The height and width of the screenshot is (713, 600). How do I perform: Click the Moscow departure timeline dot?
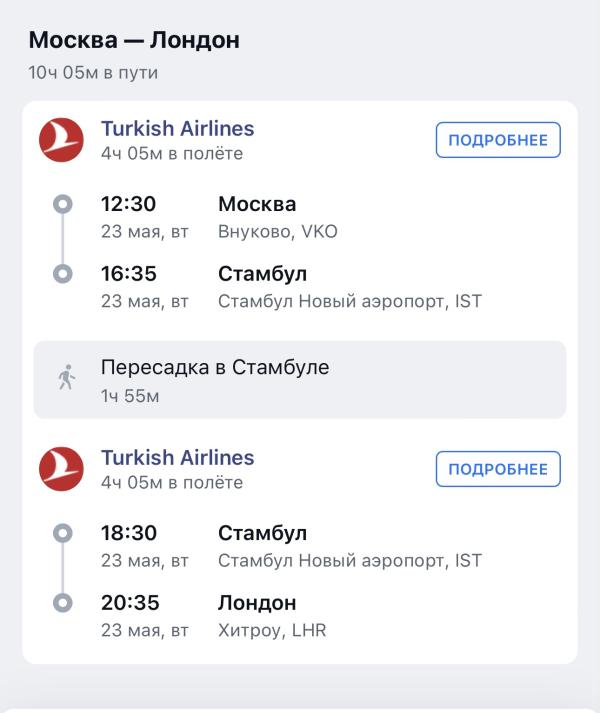(63, 204)
